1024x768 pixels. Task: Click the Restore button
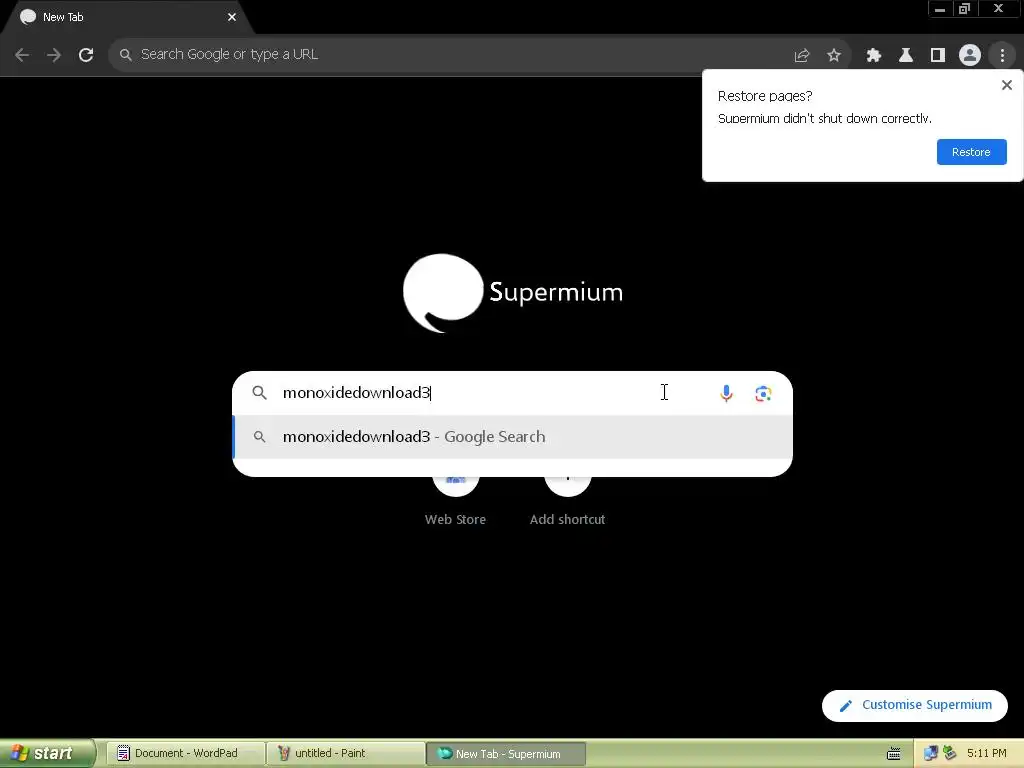(x=971, y=152)
